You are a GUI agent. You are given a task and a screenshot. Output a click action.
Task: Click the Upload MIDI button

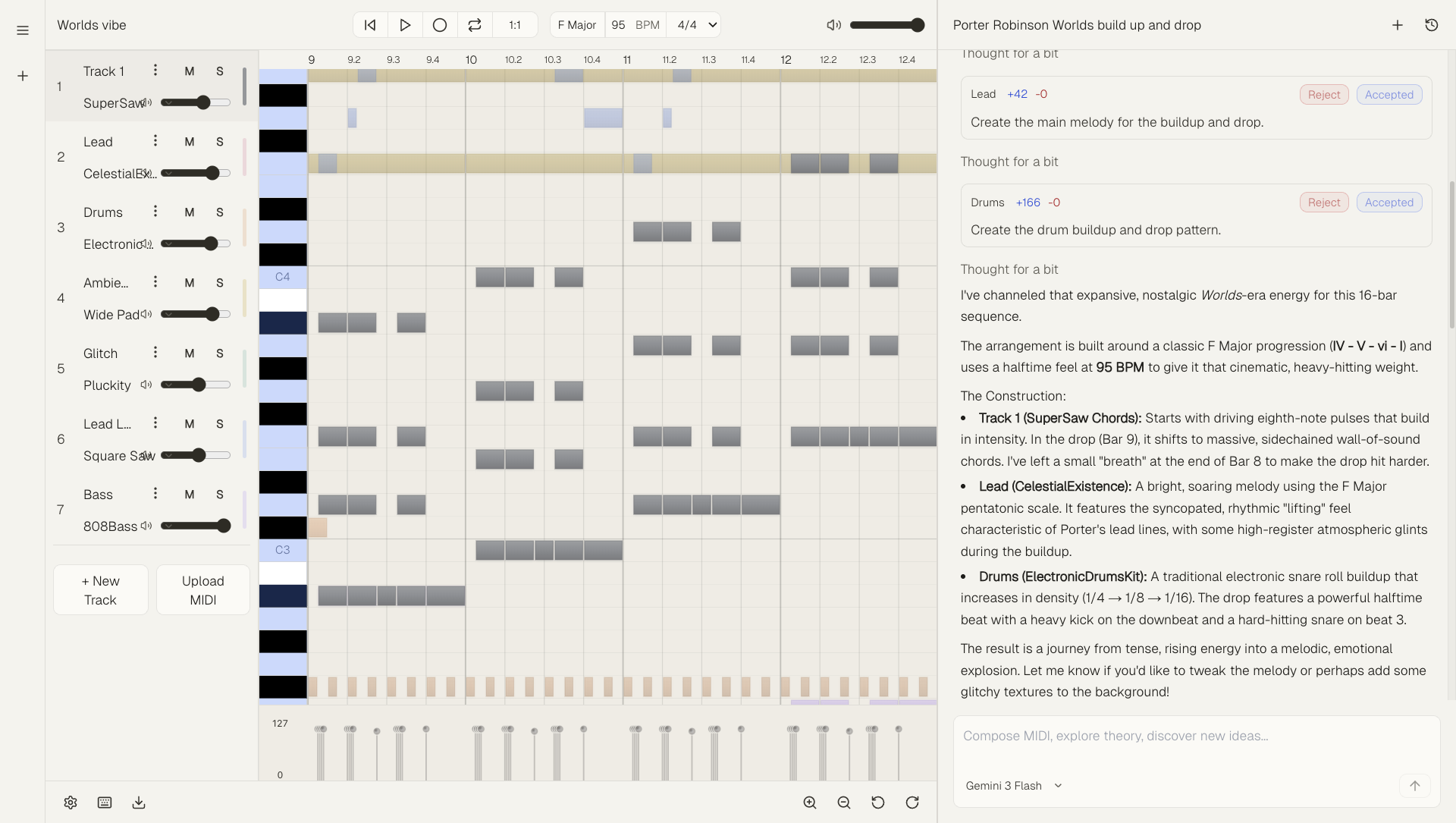202,590
